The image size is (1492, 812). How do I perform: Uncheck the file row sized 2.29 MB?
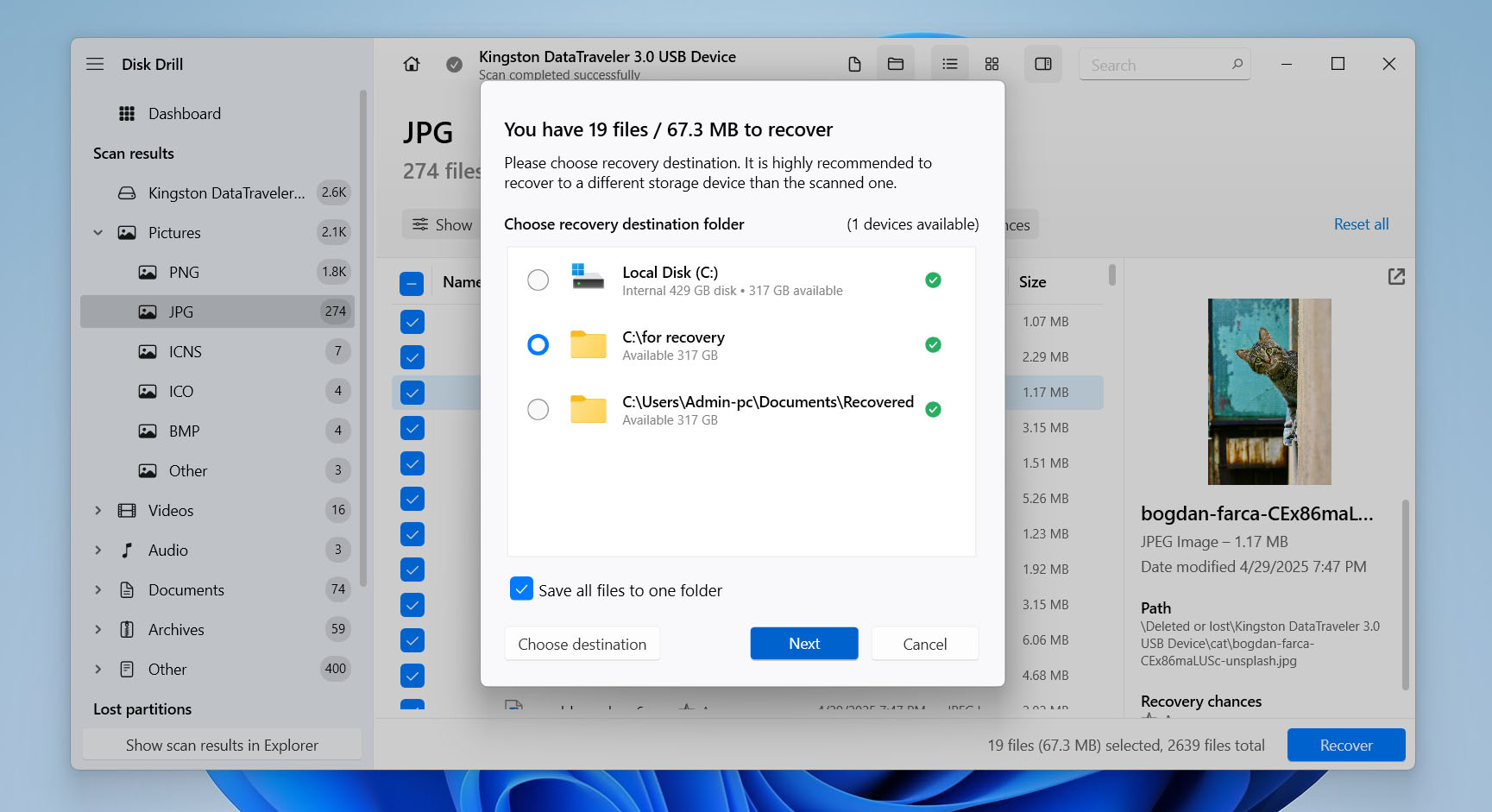click(412, 357)
